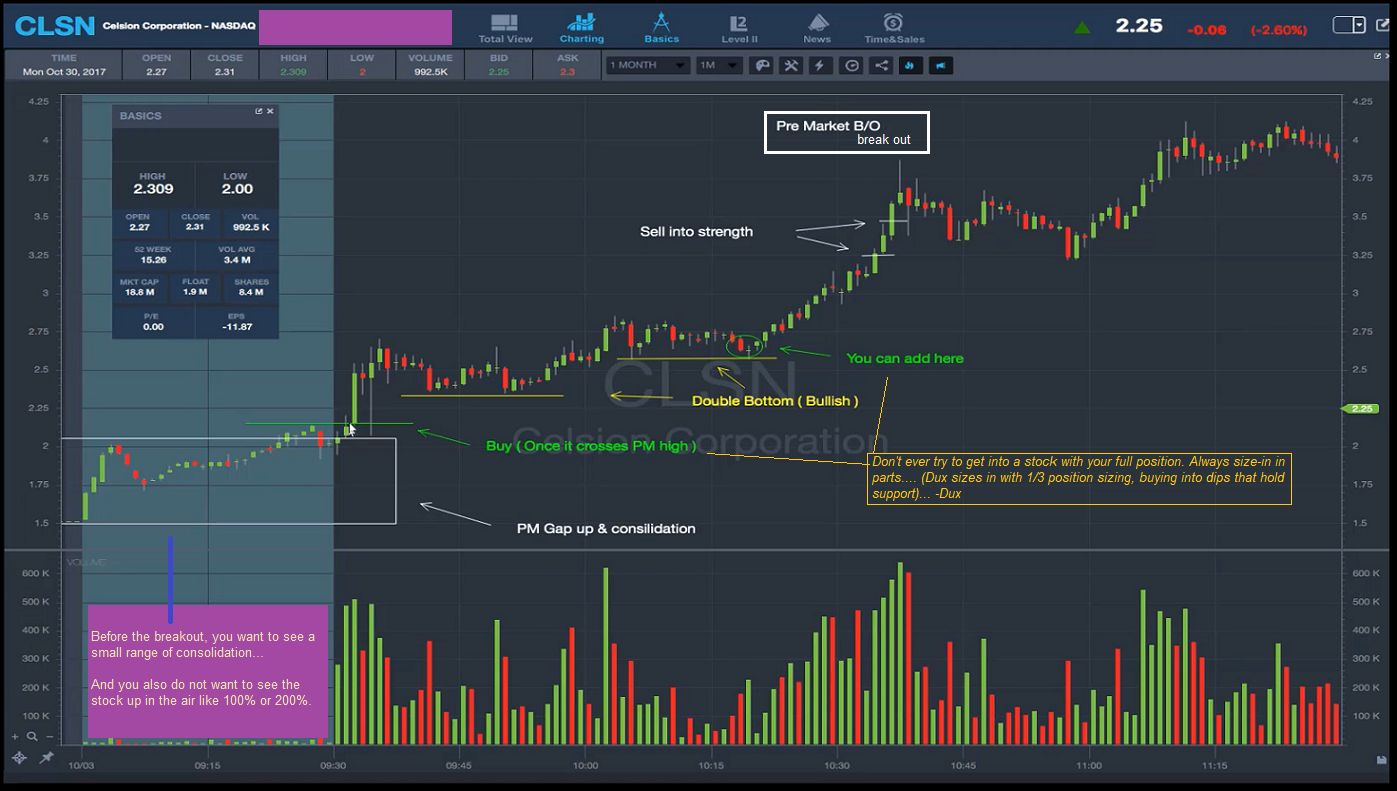Click HIGH 2.309 in BASICS panel

click(x=153, y=183)
